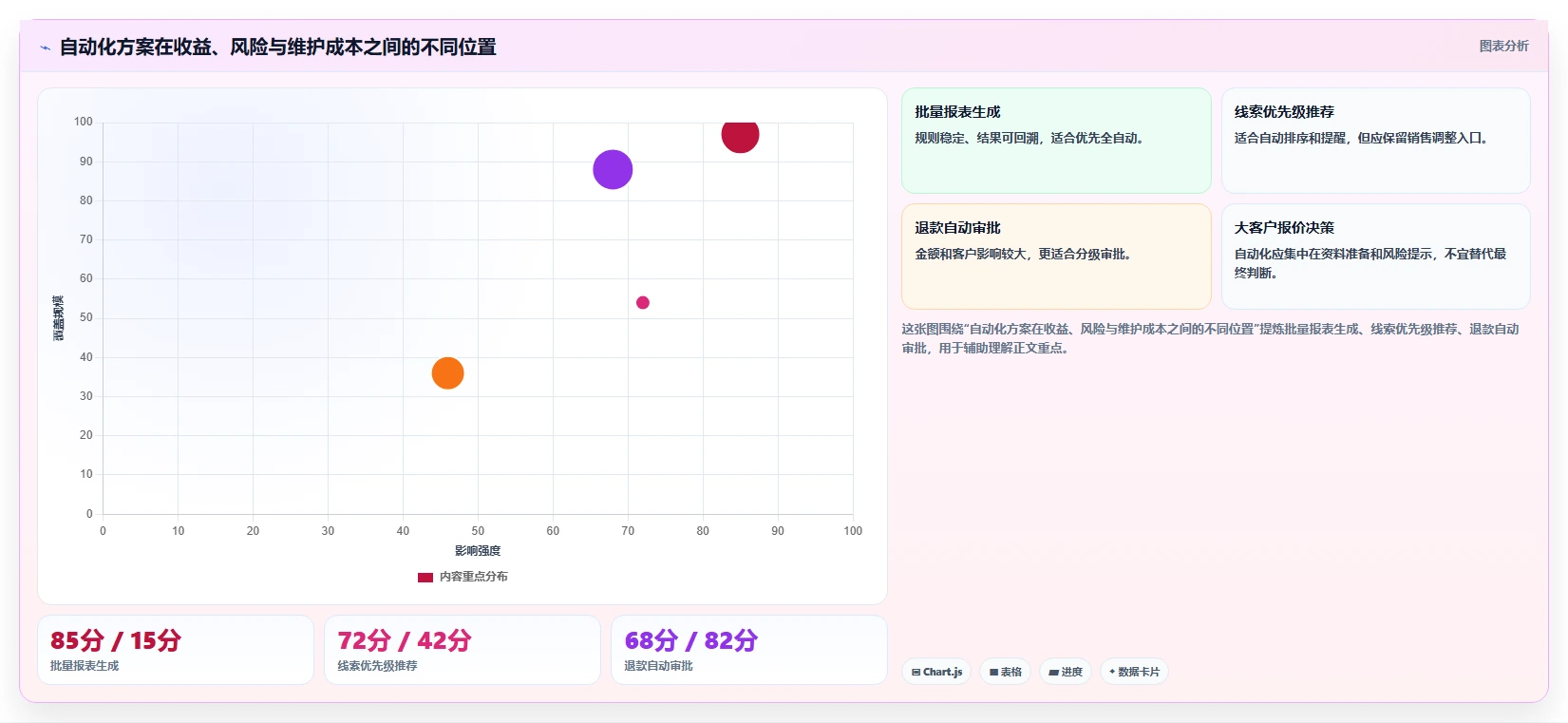Click x-axis tick label 50
The image size is (1568, 723).
pyautogui.click(x=478, y=531)
